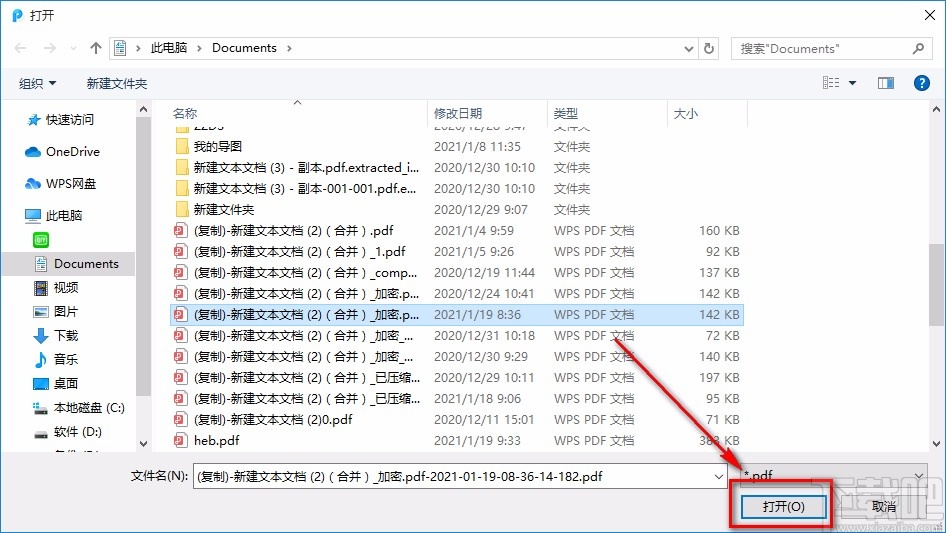
Task: Select the (合并)_1.pdf file
Action: click(457, 252)
